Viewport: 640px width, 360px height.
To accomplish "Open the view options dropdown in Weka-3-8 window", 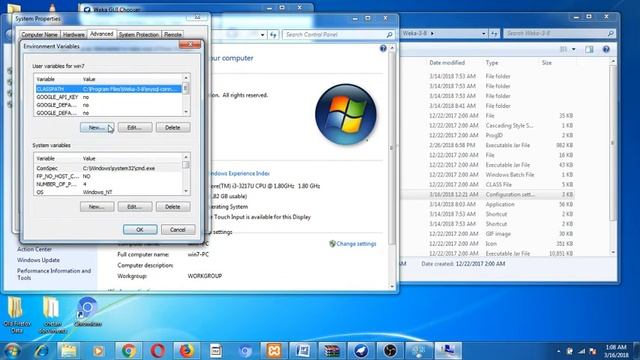I will tap(573, 49).
